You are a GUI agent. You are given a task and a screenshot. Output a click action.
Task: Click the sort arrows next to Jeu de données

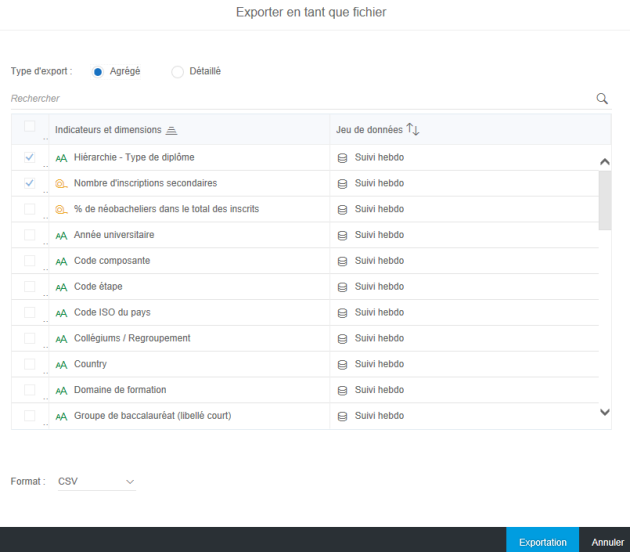[x=413, y=129]
